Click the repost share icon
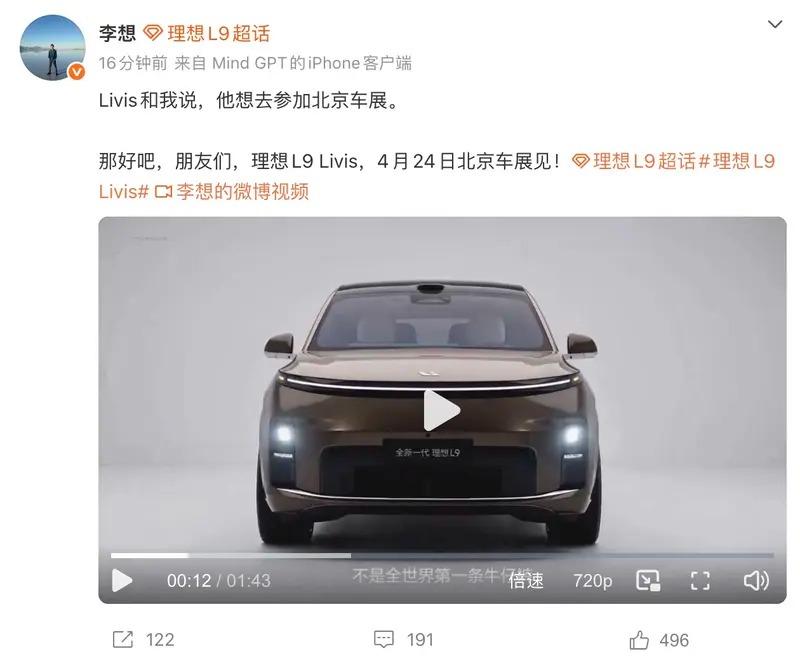Viewport: 800px width, 663px height. 122,640
